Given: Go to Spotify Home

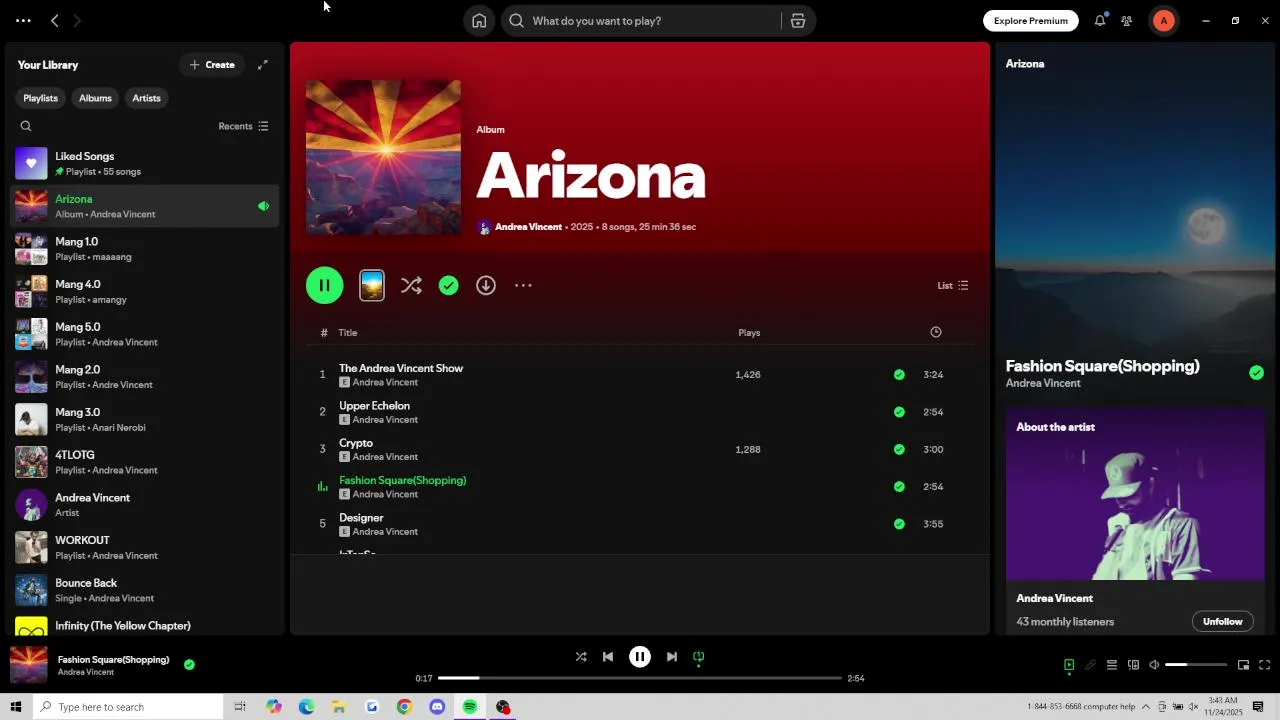Looking at the screenshot, I should coord(479,21).
